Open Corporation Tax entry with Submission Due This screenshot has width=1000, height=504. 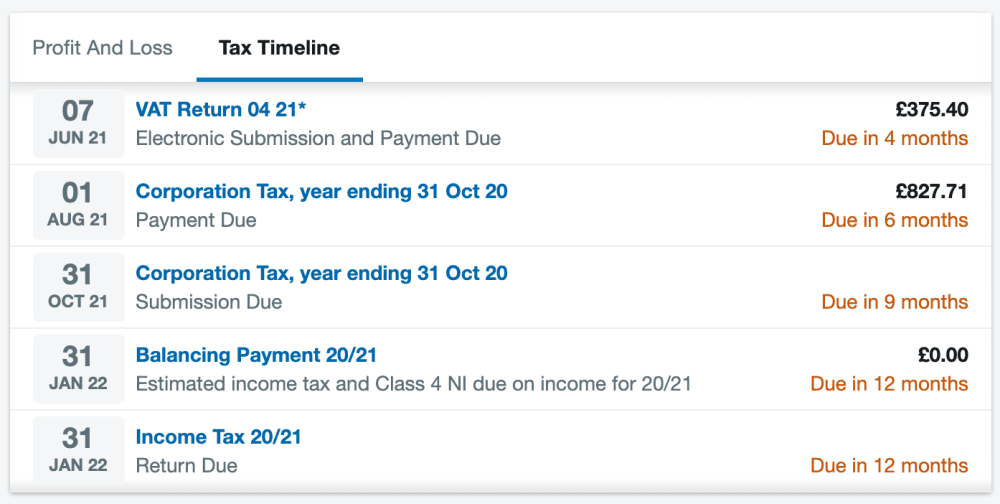click(321, 273)
